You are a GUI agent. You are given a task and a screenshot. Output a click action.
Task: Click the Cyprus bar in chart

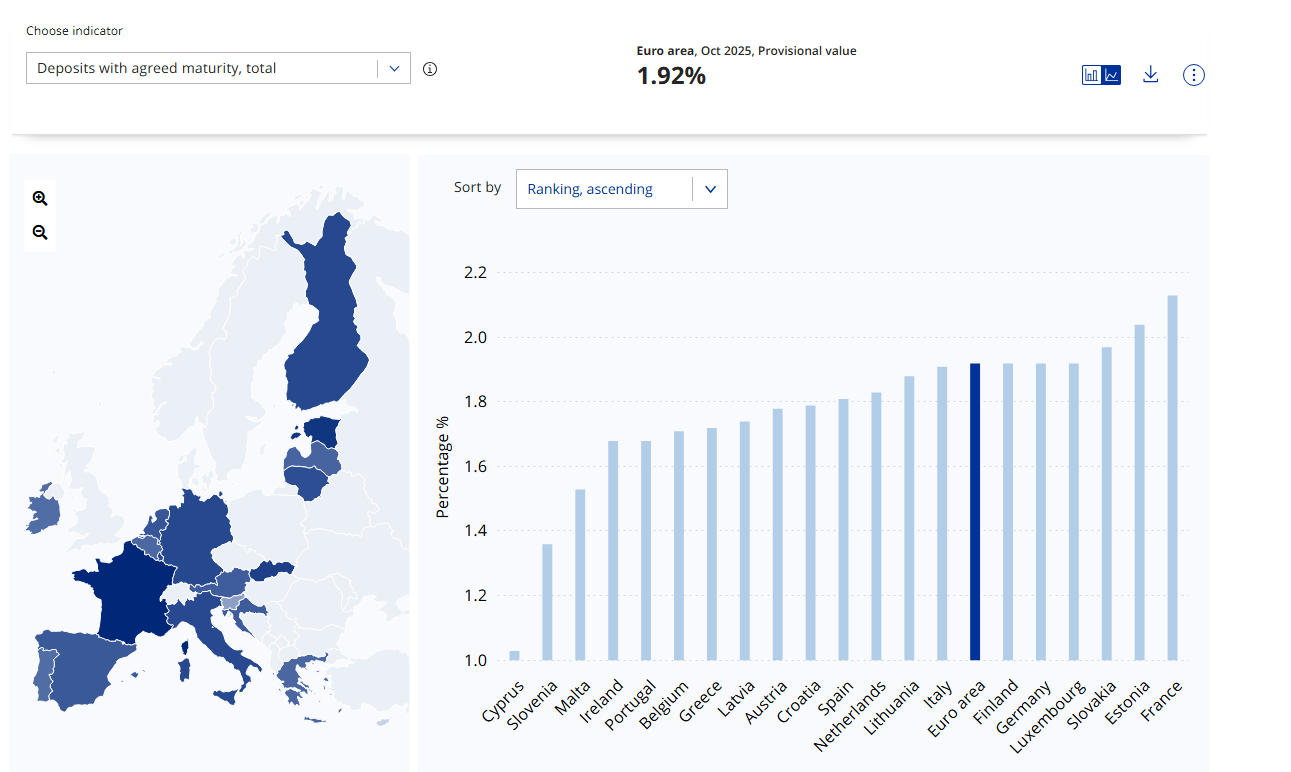point(514,655)
